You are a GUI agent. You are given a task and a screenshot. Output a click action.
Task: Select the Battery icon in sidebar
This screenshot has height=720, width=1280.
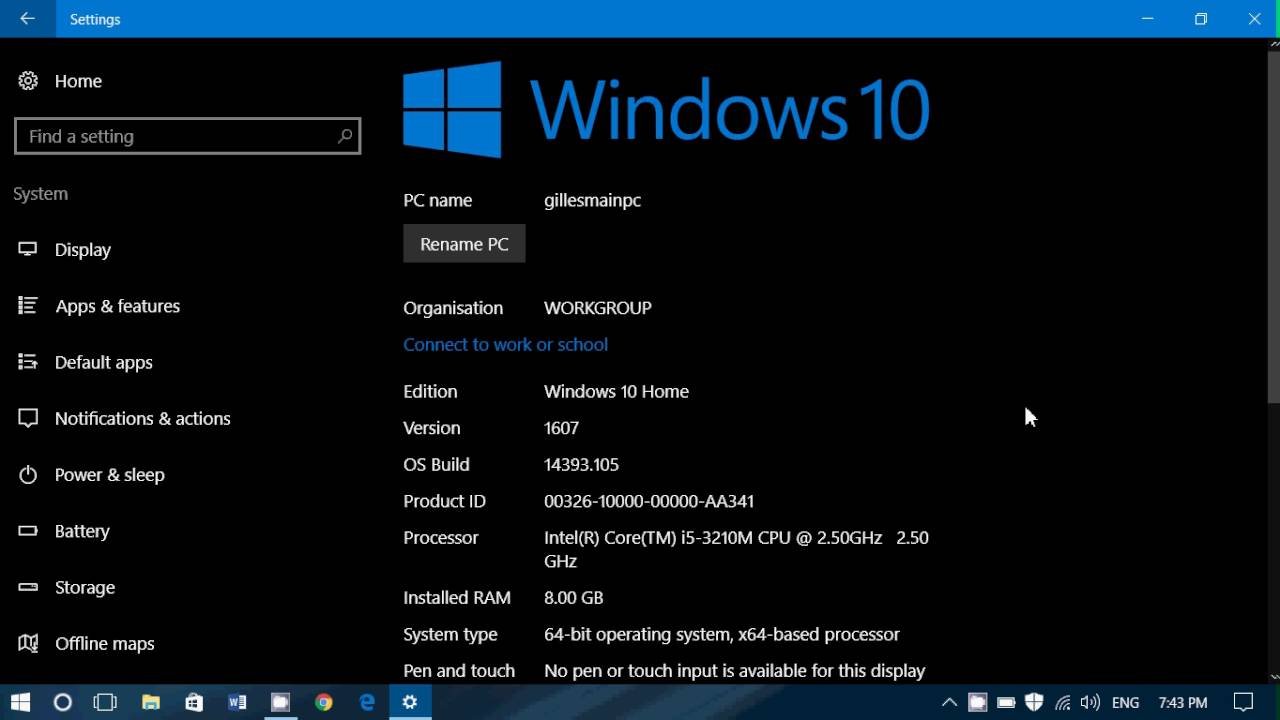[28, 531]
